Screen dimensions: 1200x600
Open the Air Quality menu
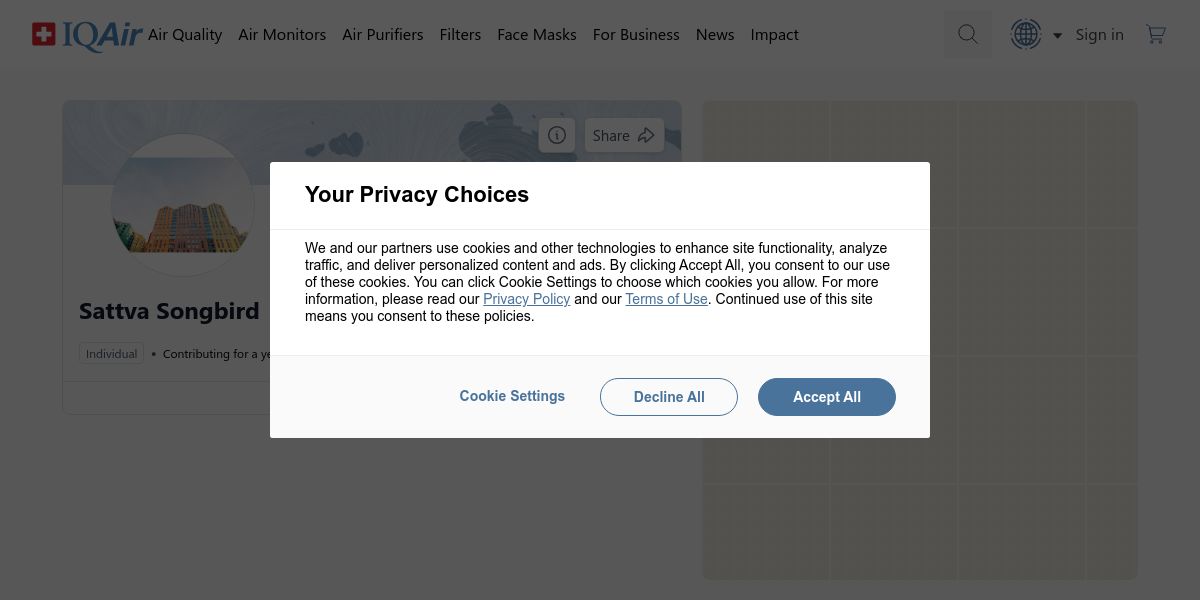pyautogui.click(x=185, y=34)
